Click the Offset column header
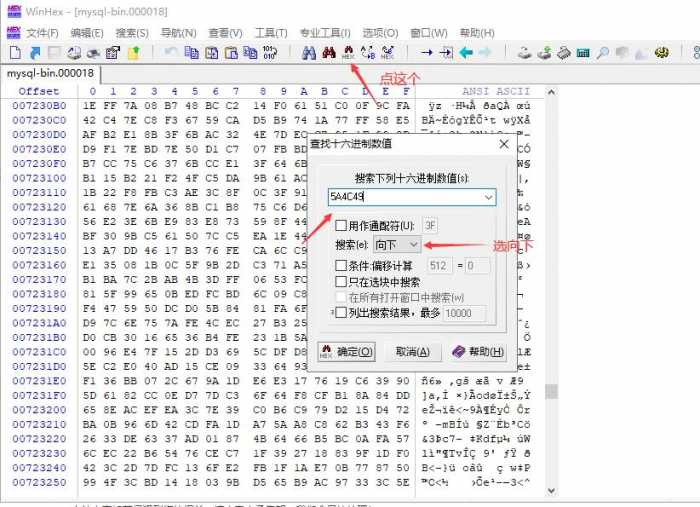This screenshot has width=700, height=507. [39, 91]
